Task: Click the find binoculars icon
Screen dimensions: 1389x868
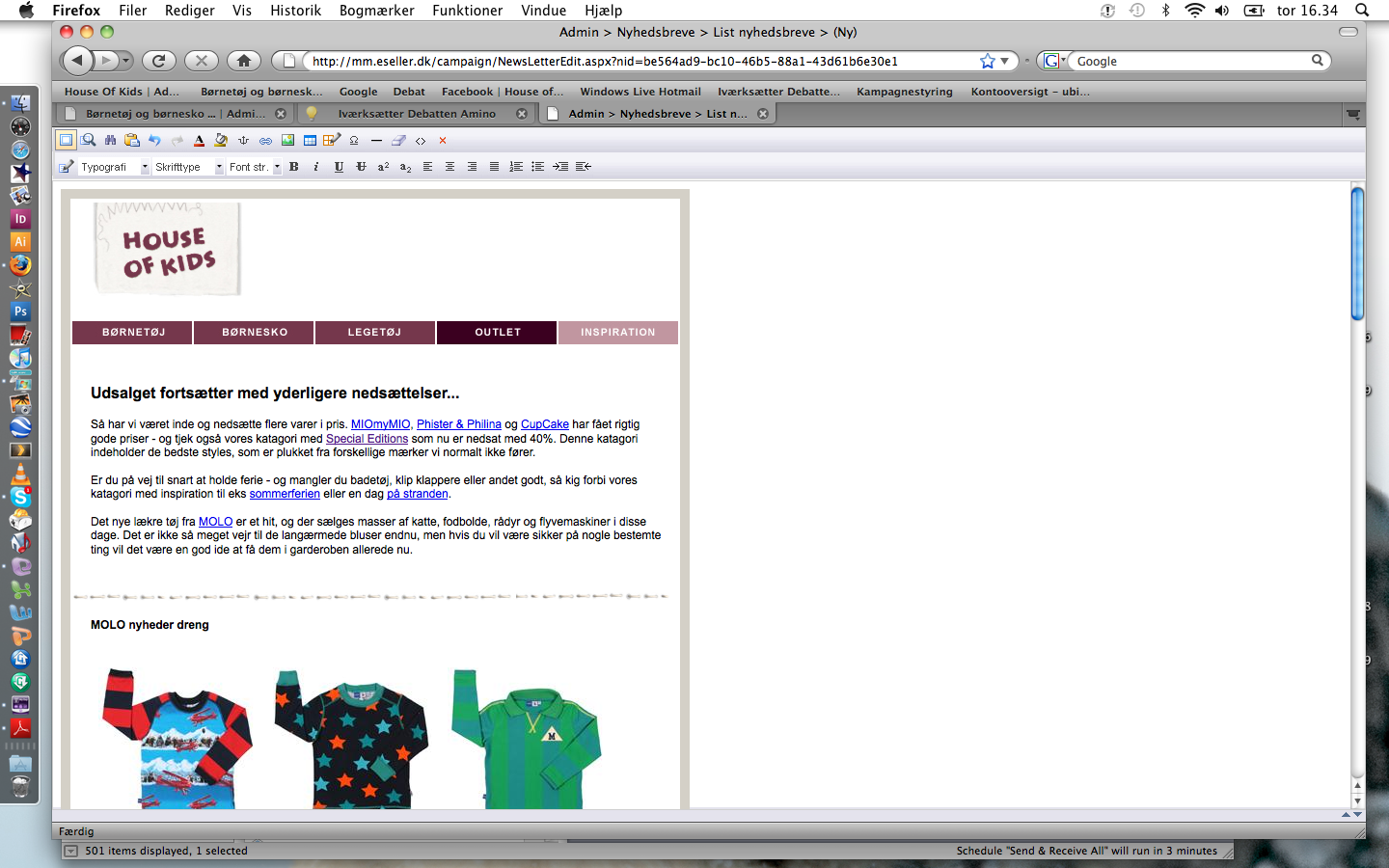Action: [x=110, y=141]
